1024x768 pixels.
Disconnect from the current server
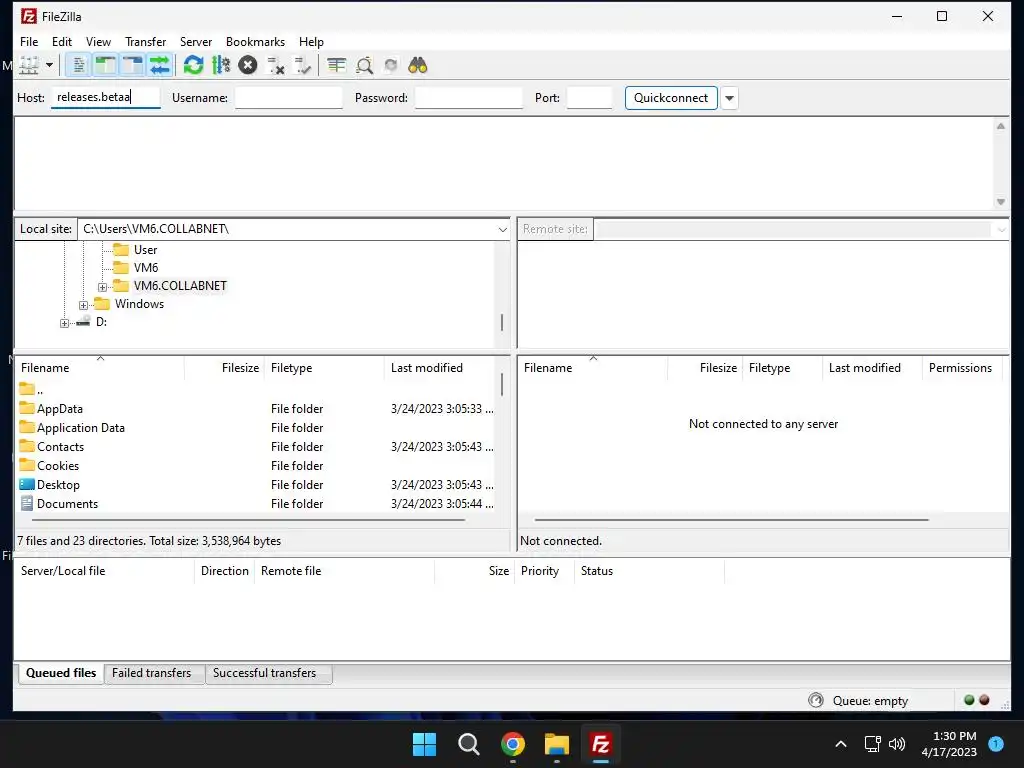click(x=276, y=65)
